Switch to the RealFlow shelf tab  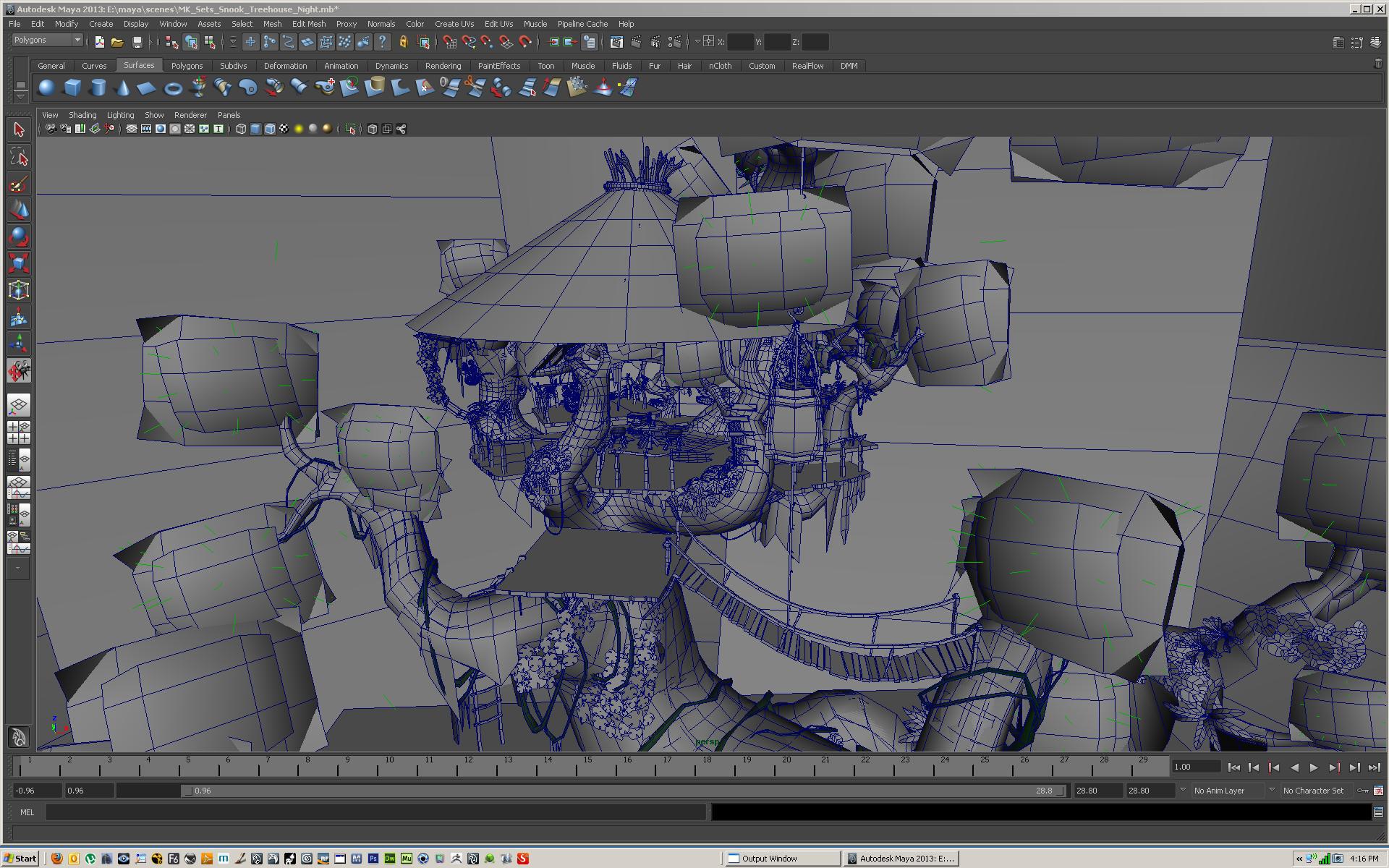807,66
